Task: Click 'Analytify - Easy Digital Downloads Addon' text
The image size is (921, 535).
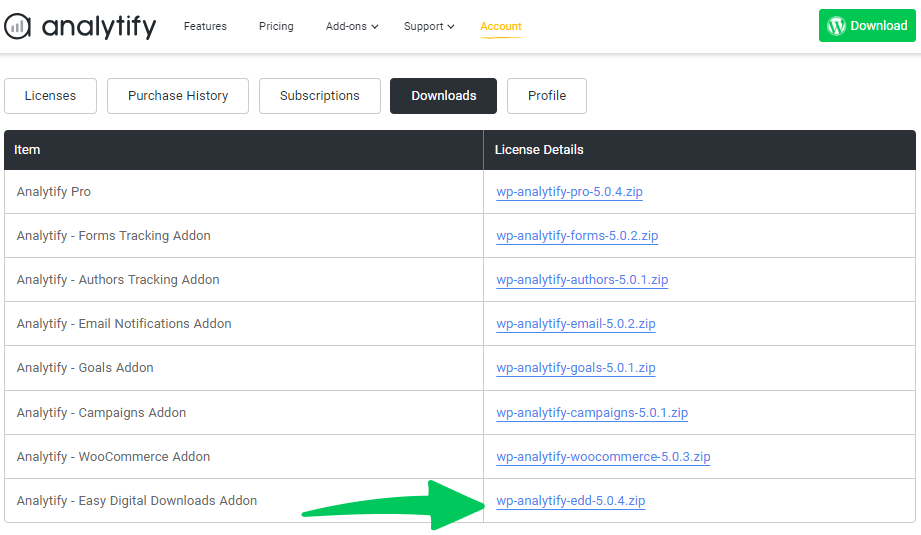Action: [x=137, y=501]
